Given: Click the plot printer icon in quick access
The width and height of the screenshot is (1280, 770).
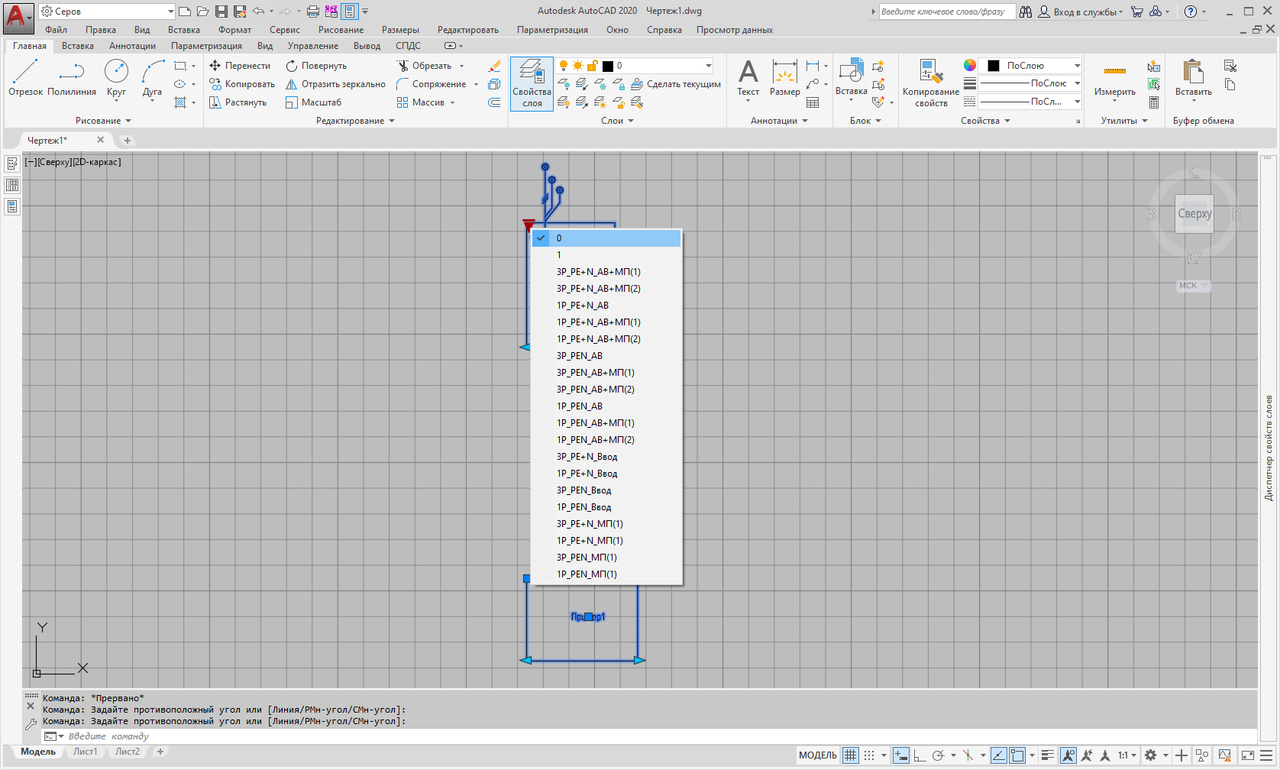Looking at the screenshot, I should pos(312,11).
